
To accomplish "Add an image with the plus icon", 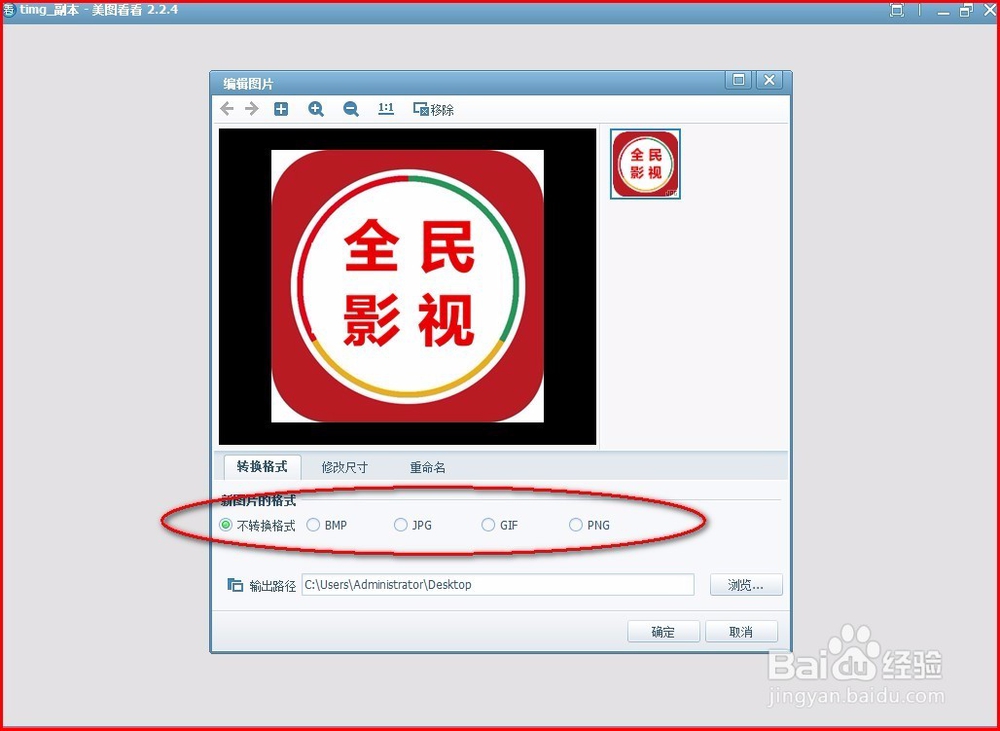I will click(281, 109).
